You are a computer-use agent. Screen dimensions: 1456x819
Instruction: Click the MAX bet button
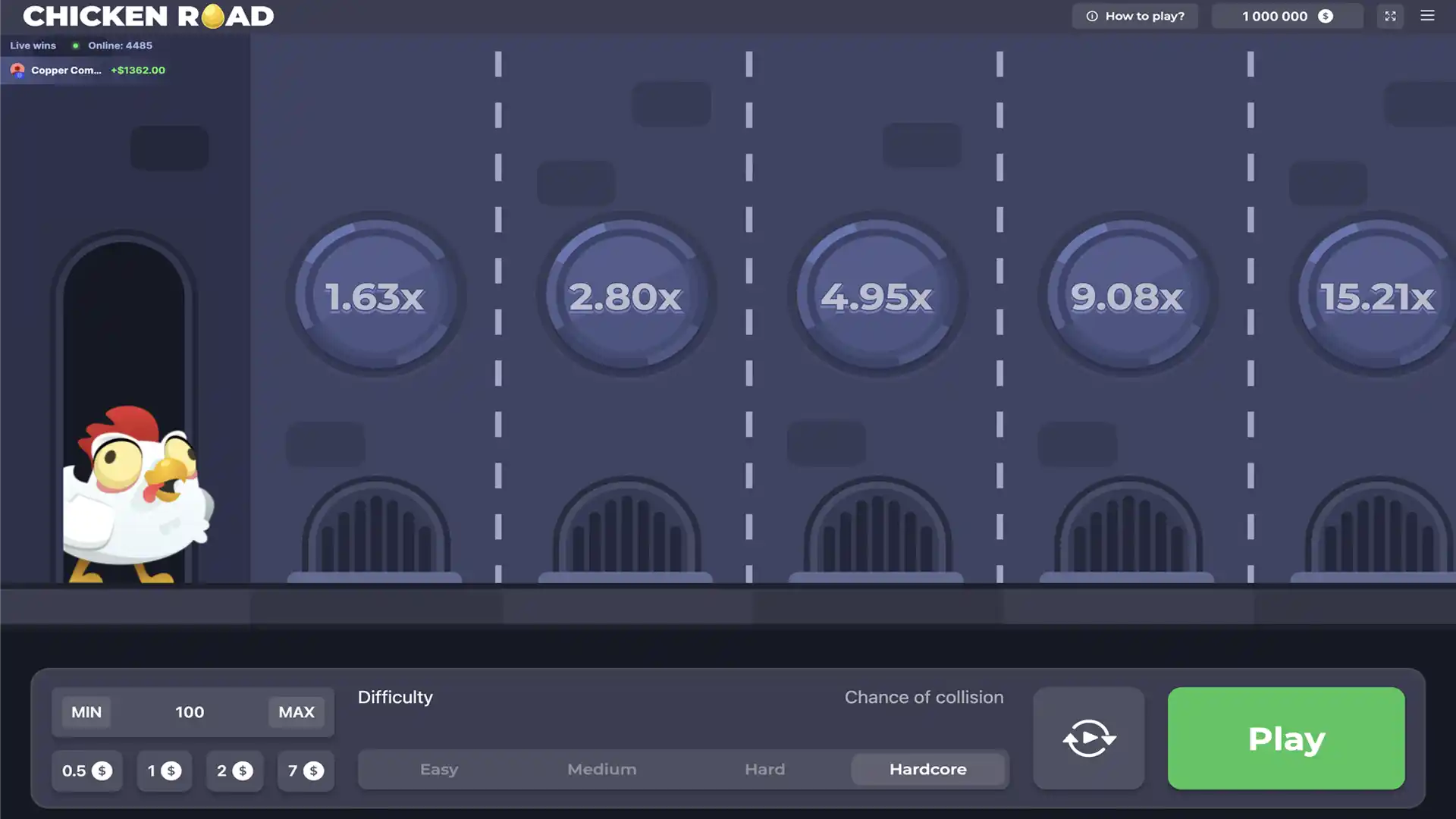point(296,712)
